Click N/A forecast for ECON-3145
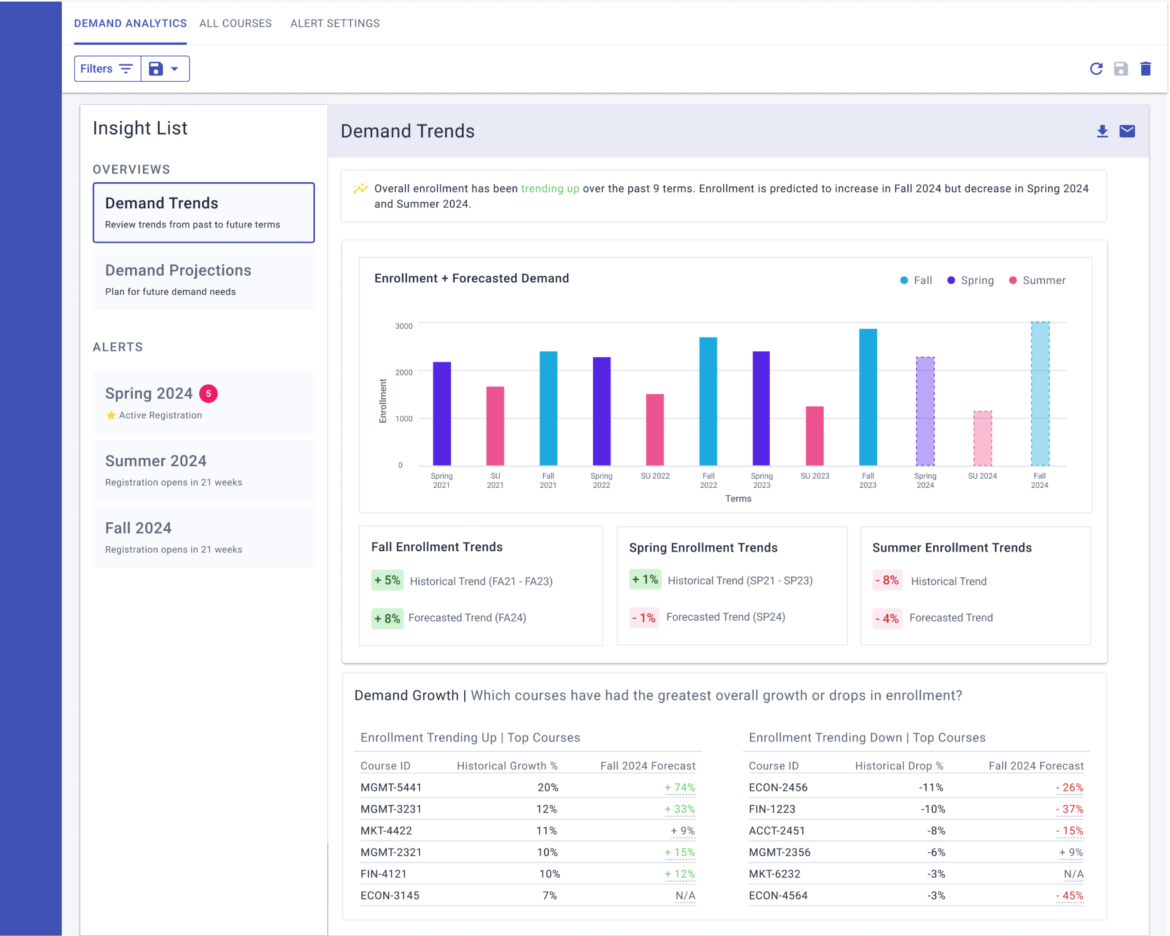This screenshot has height=936, width=1170. 686,896
